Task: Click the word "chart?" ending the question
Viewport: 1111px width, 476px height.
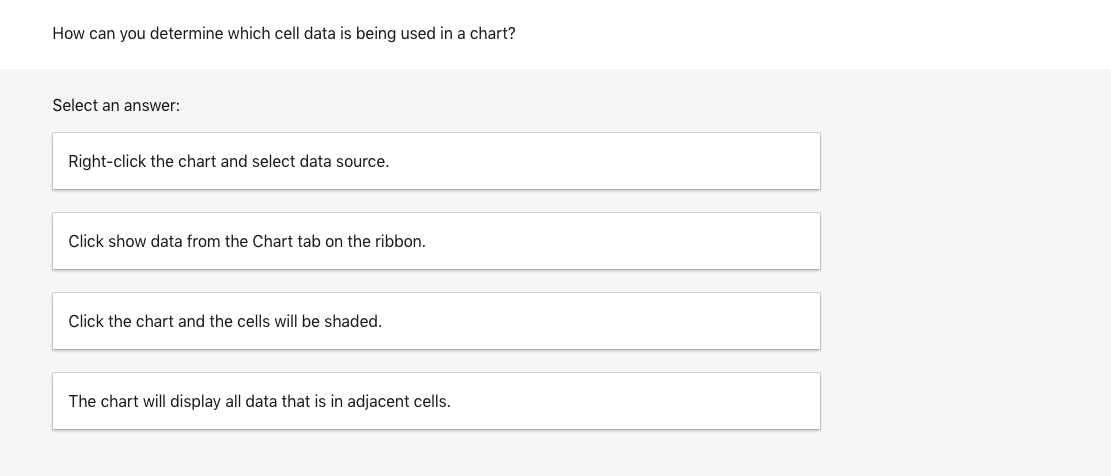Action: pyautogui.click(x=492, y=33)
